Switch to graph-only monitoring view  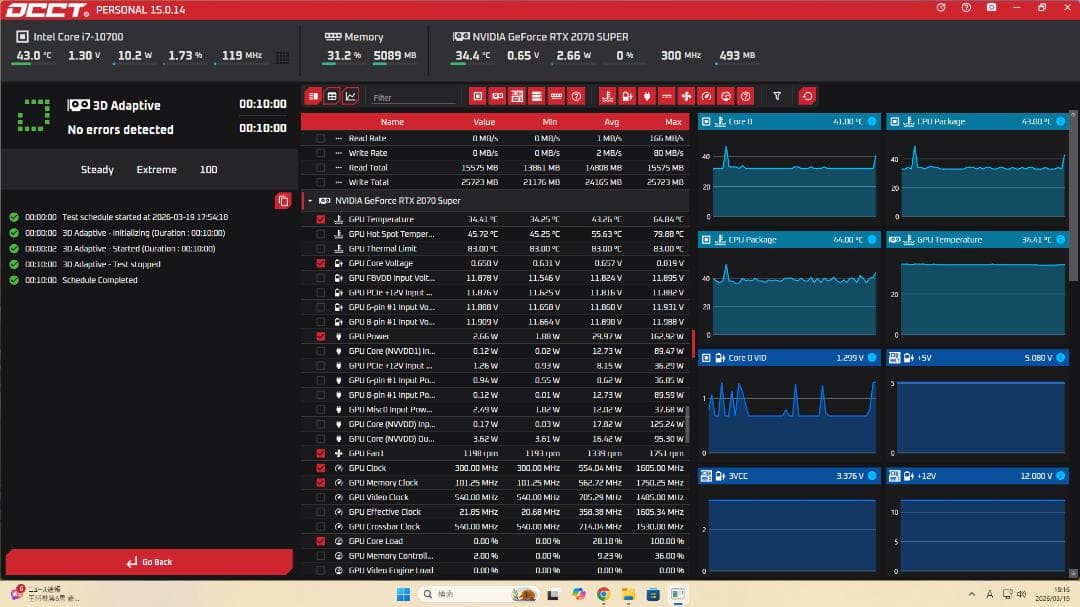click(x=351, y=96)
